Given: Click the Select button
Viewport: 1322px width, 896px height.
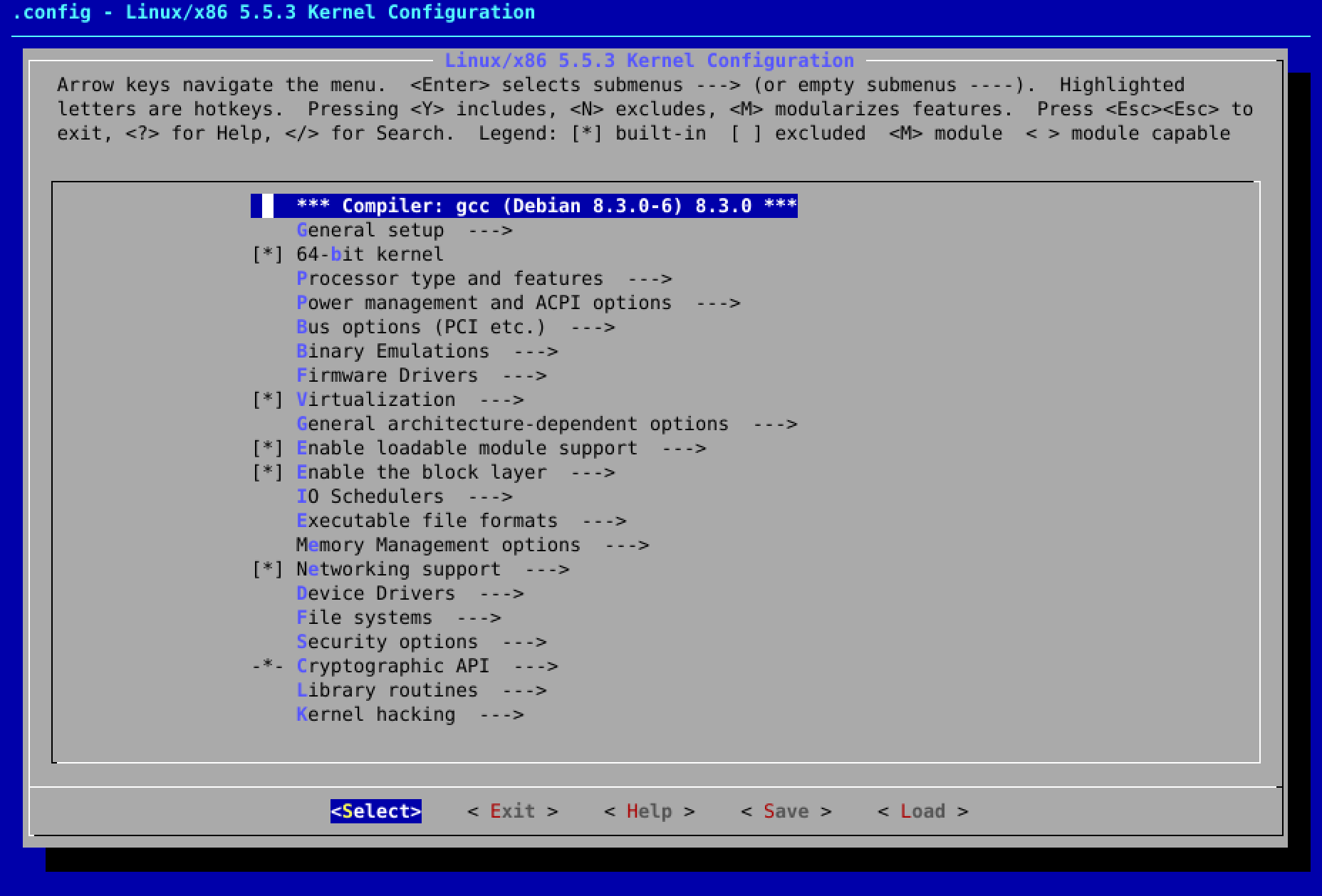Looking at the screenshot, I should point(376,811).
